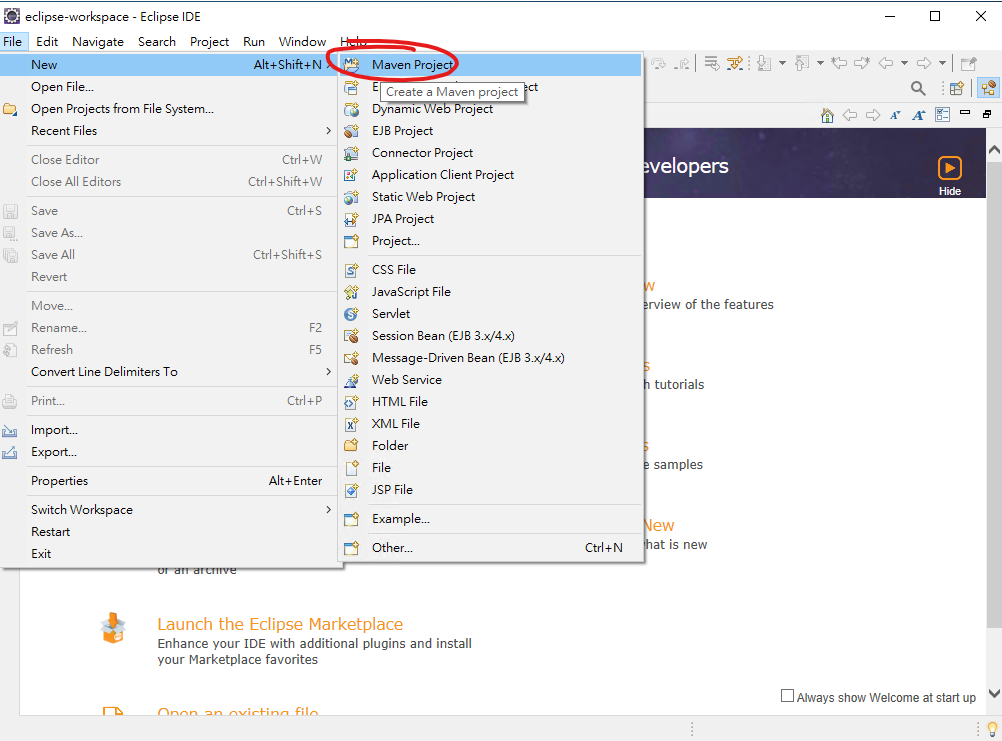The height and width of the screenshot is (741, 1002).
Task: Click the Pin Editor toolbar icon
Action: click(x=969, y=63)
